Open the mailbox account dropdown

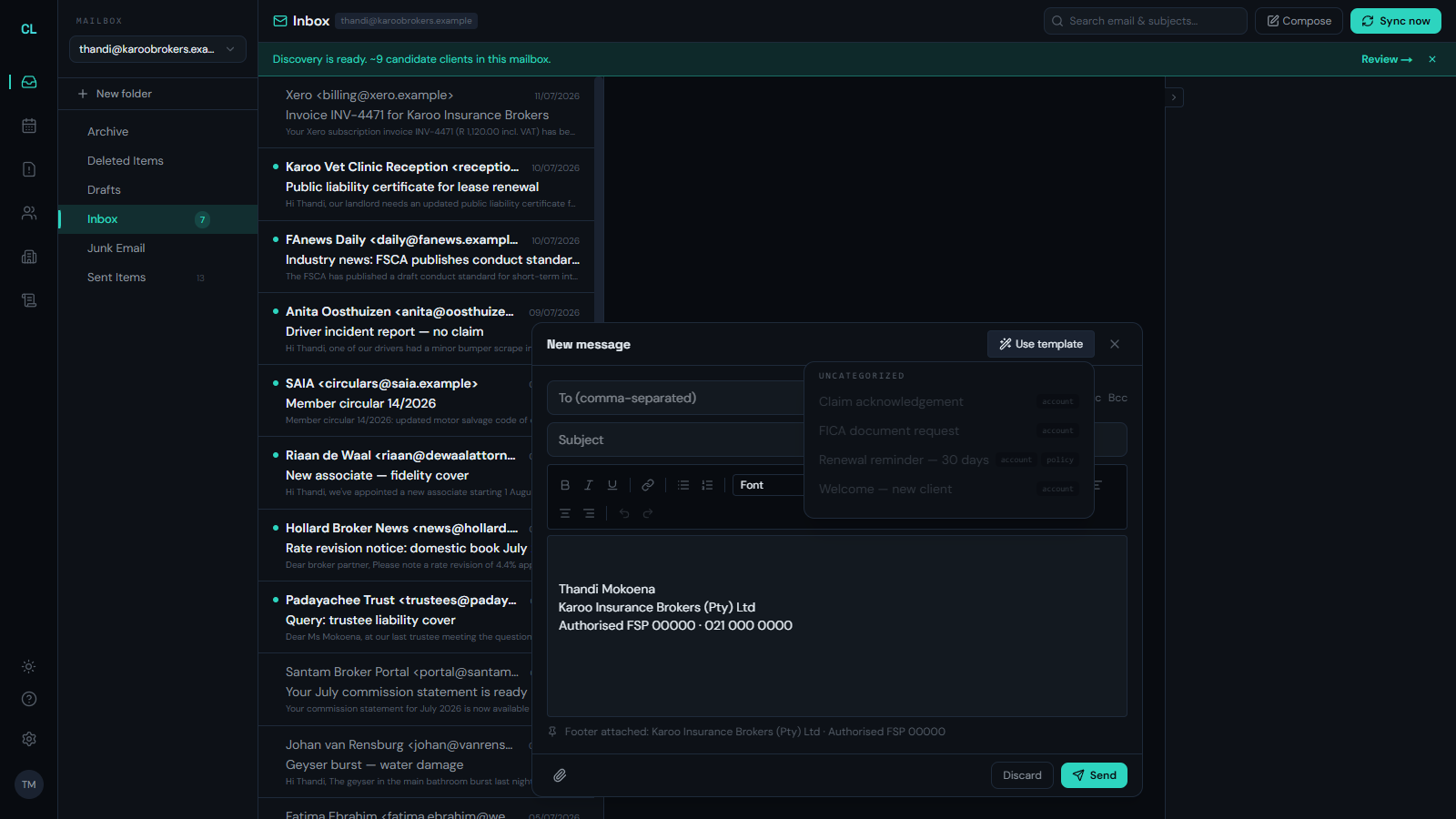(157, 49)
